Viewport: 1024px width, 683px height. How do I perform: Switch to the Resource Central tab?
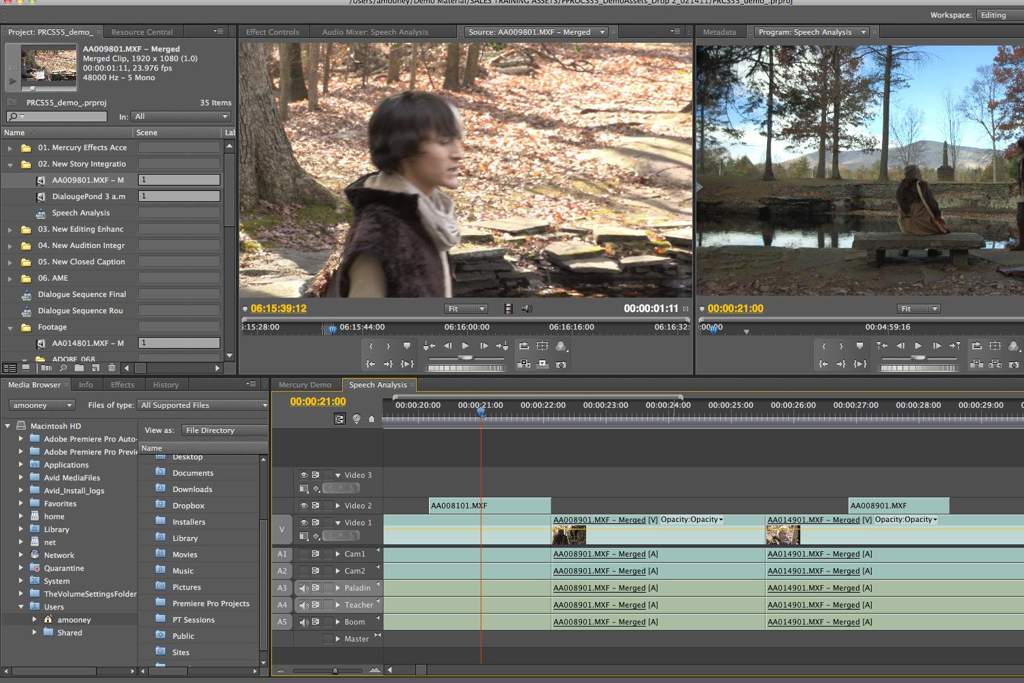[x=142, y=32]
